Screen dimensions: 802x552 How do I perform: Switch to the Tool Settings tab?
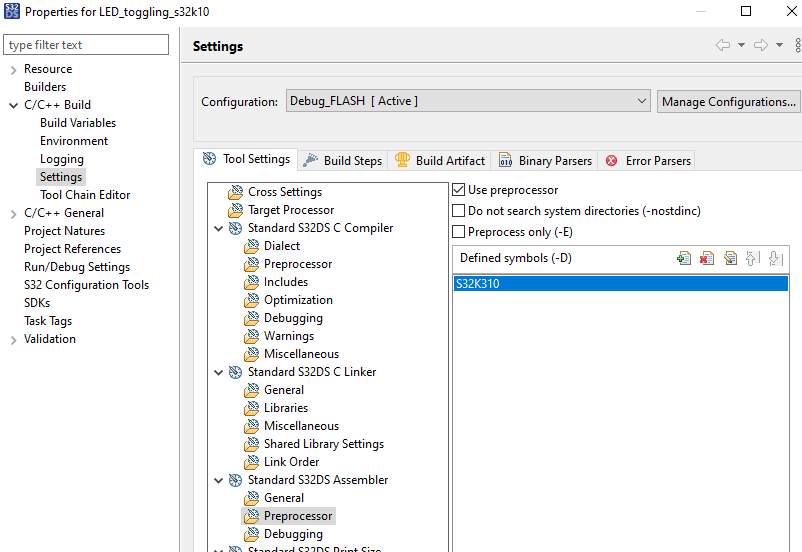point(246,159)
